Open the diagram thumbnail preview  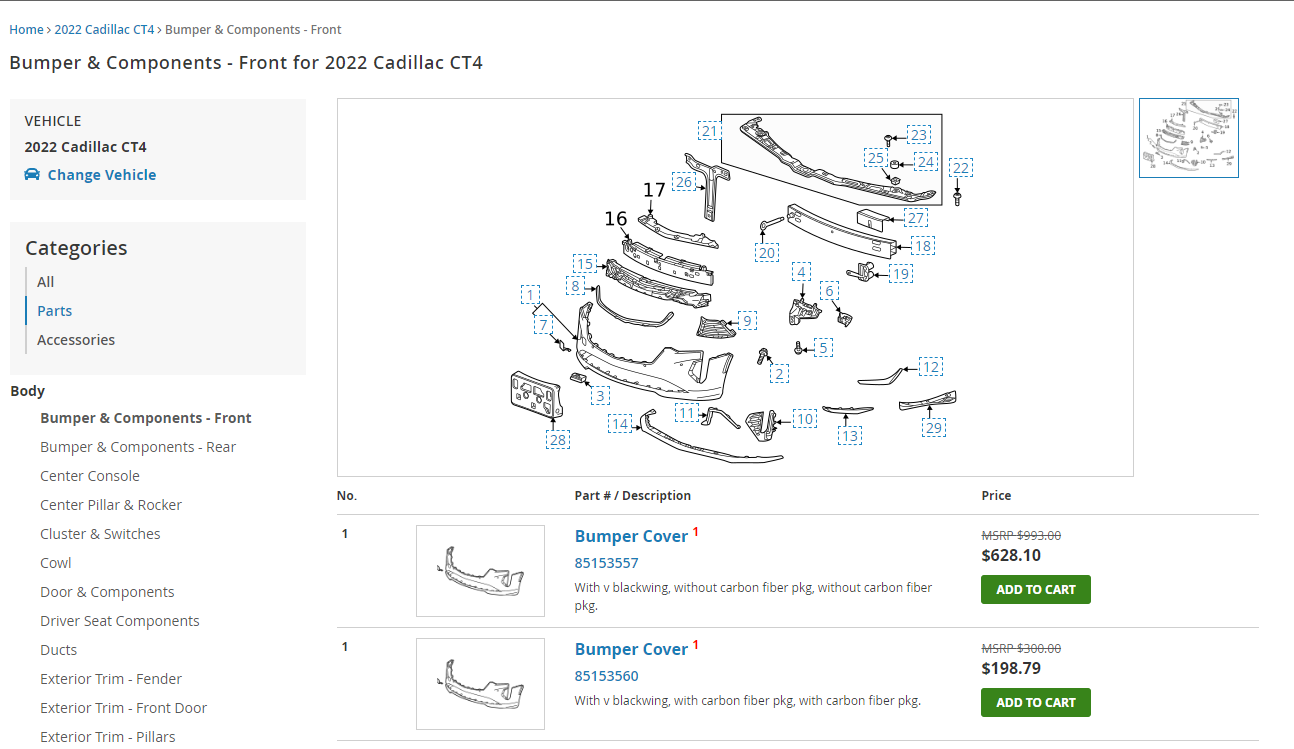[1188, 138]
